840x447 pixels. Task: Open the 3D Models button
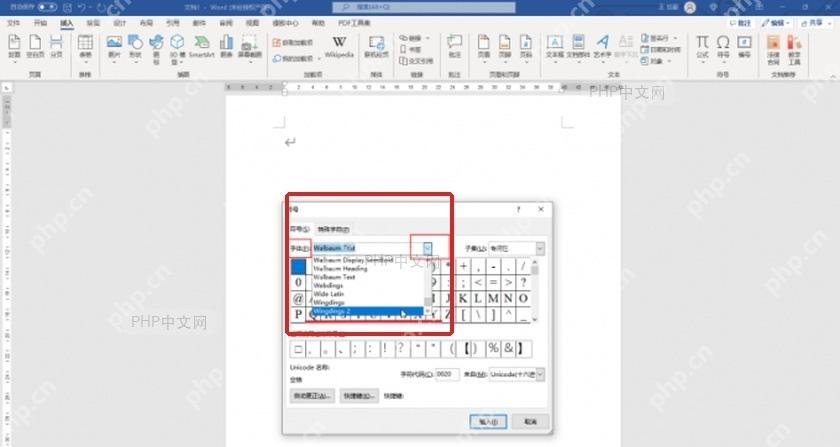click(177, 48)
